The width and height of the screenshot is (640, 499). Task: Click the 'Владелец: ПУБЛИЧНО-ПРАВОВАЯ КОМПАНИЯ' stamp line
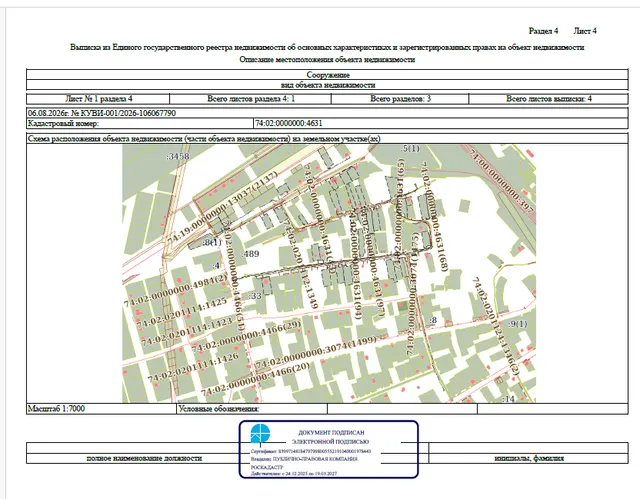pos(304,459)
